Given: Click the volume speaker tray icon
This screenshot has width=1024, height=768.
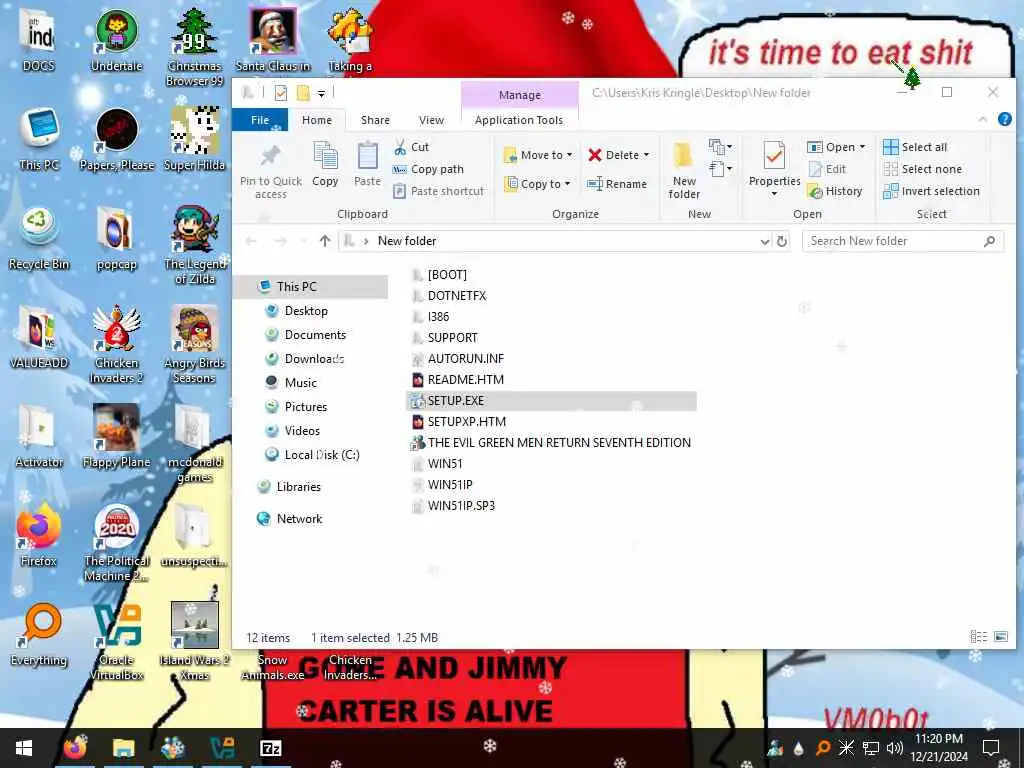Looking at the screenshot, I should click(895, 748).
